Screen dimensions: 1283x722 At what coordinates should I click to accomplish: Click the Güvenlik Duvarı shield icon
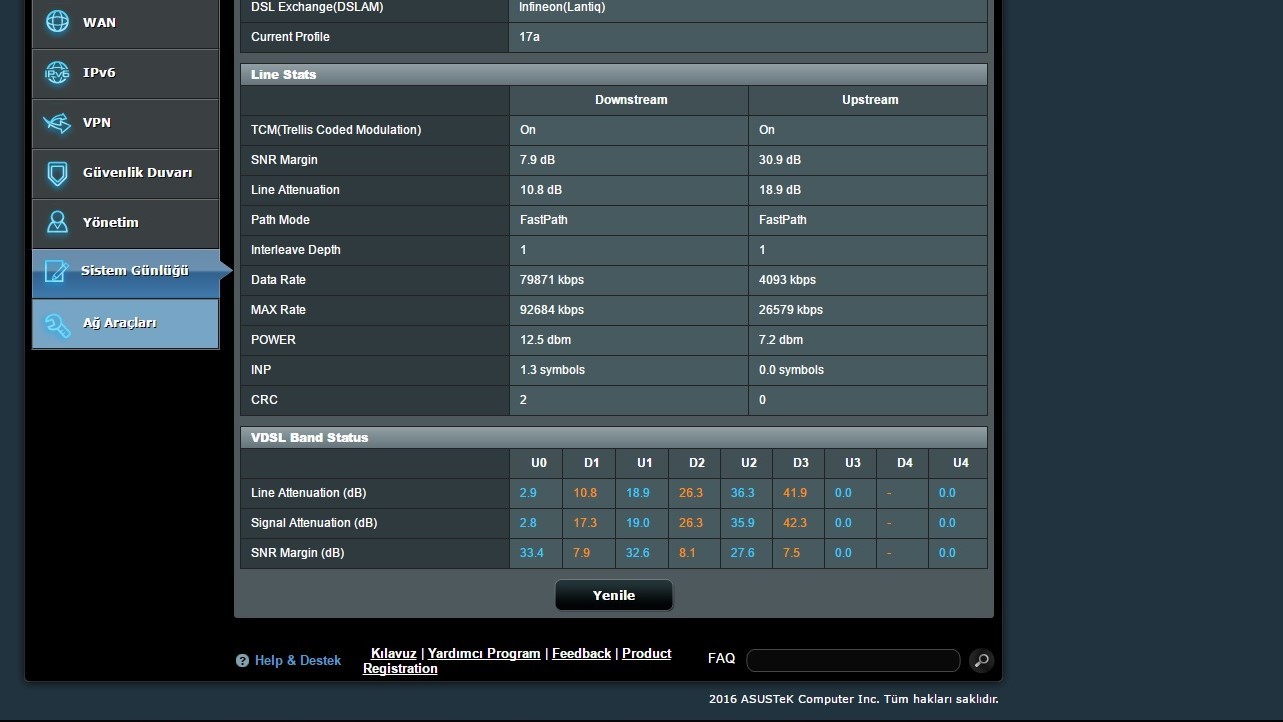pyautogui.click(x=58, y=173)
